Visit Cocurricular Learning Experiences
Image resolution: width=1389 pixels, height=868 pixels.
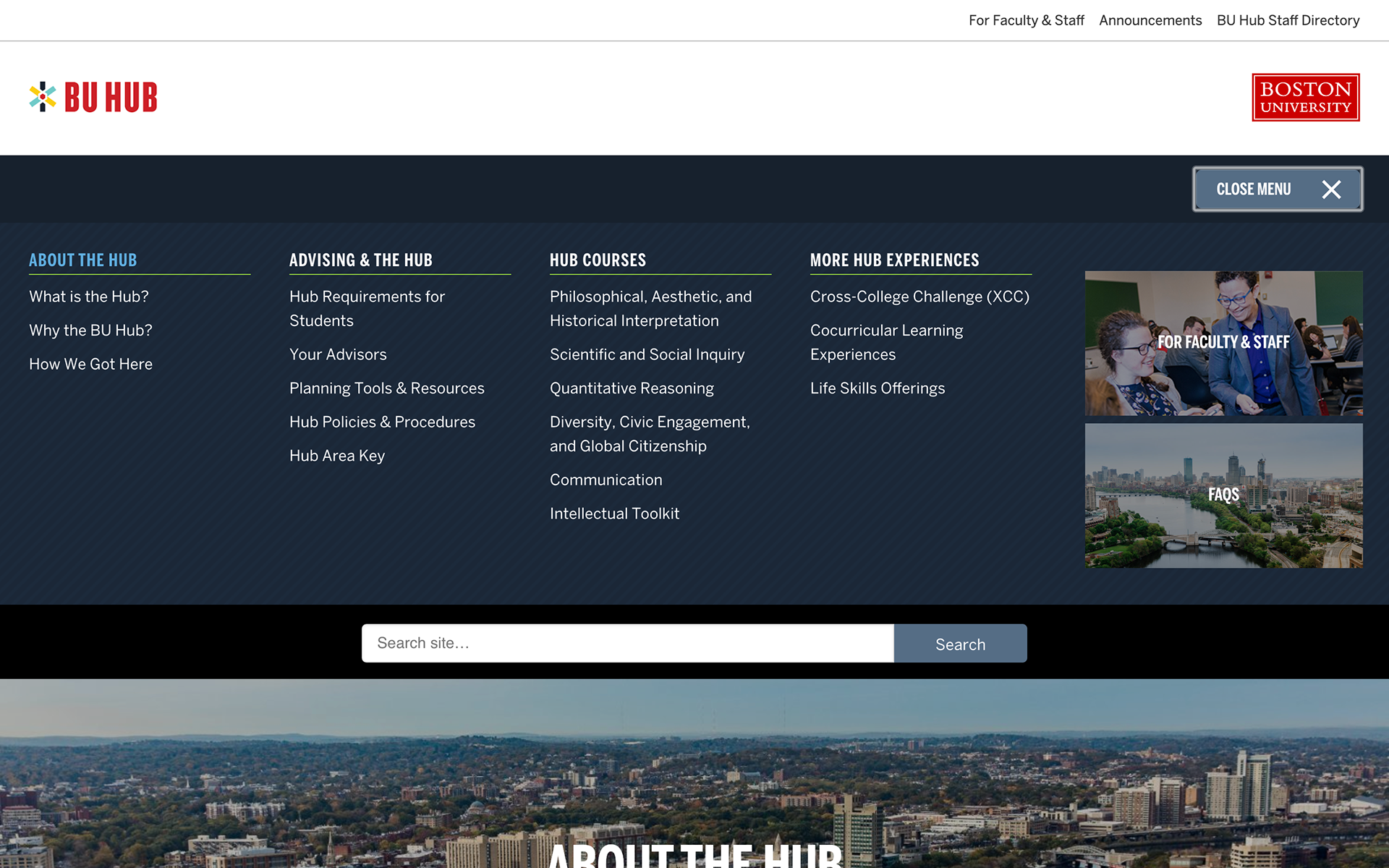[x=887, y=342]
